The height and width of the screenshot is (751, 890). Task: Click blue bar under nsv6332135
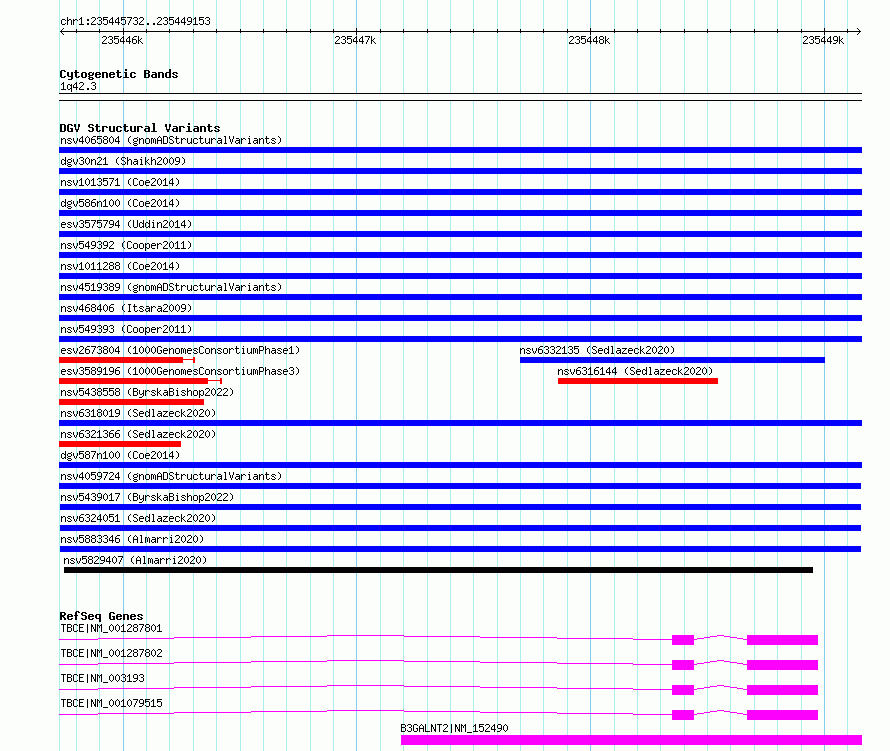672,360
